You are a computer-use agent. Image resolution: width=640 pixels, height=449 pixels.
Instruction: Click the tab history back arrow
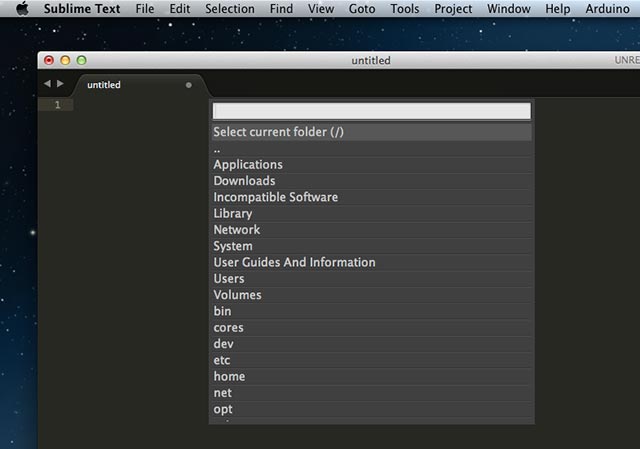coord(47,84)
